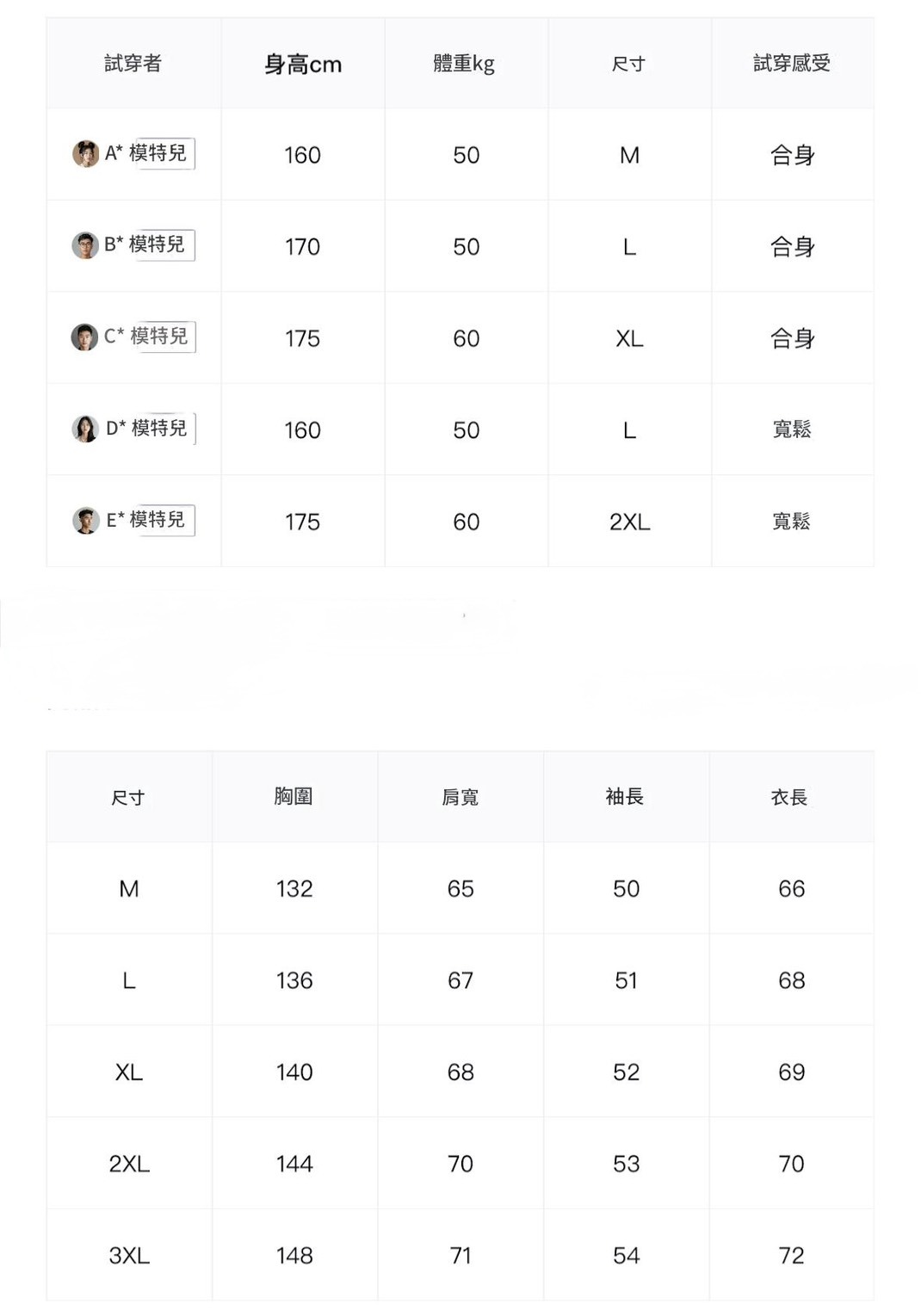This screenshot has width=921, height=1316.
Task: Click model D's avatar photo
Action: point(85,429)
